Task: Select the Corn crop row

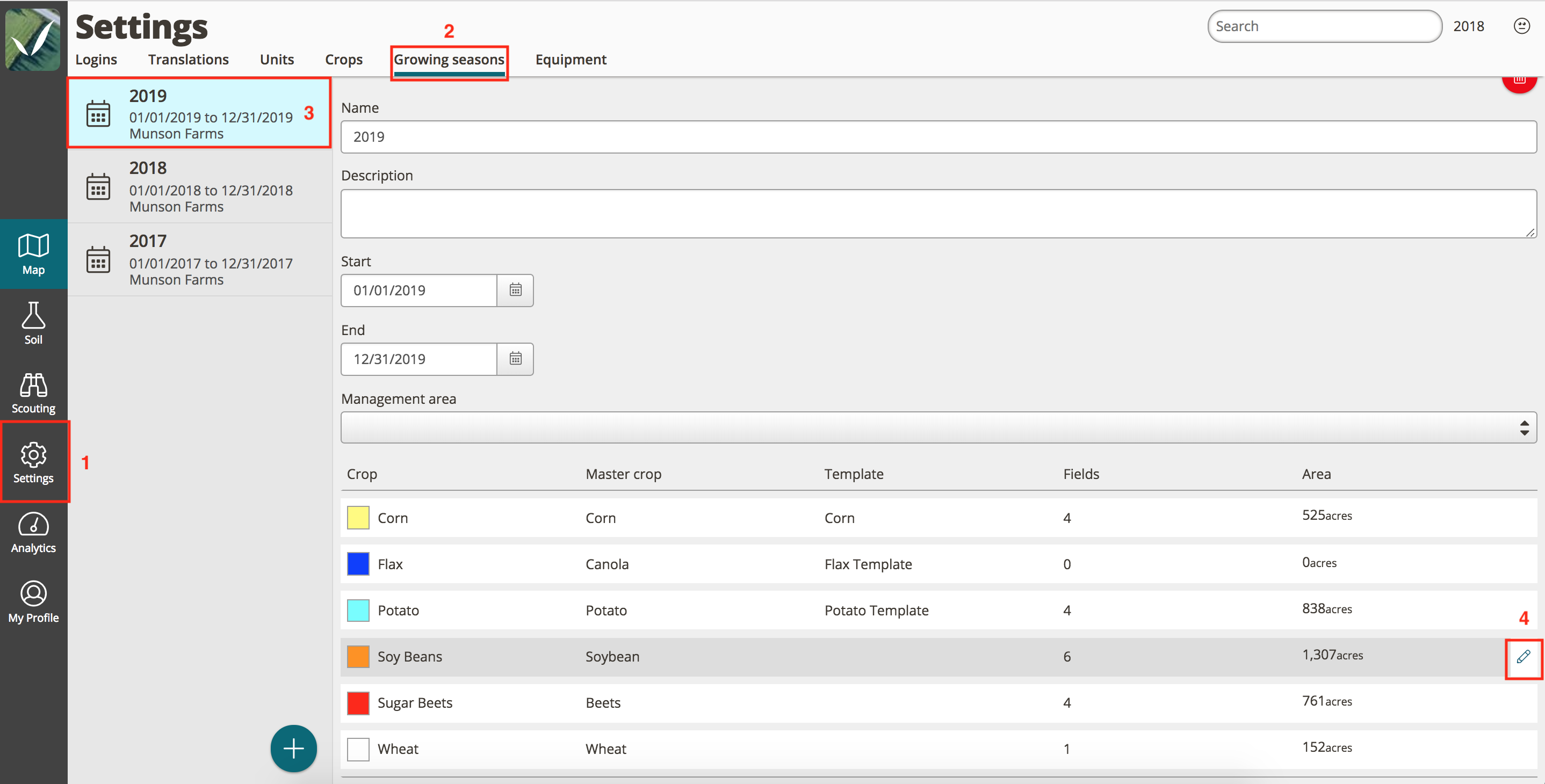Action: point(938,518)
